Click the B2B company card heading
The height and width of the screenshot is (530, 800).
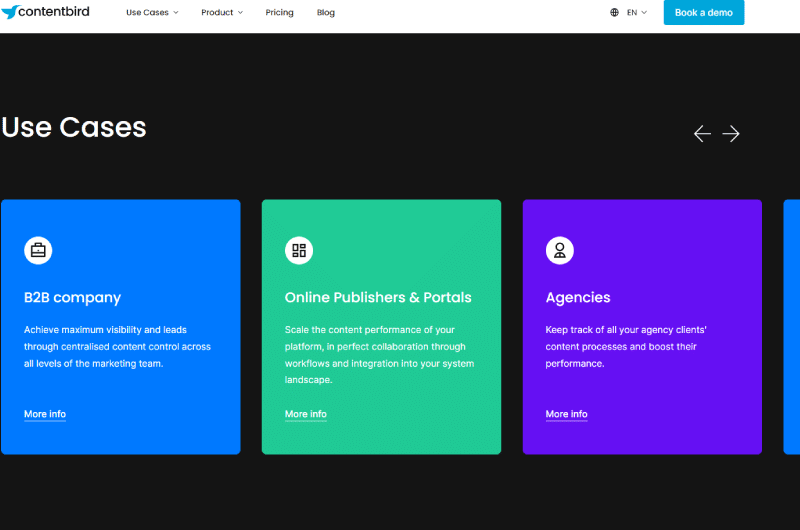pyautogui.click(x=72, y=297)
